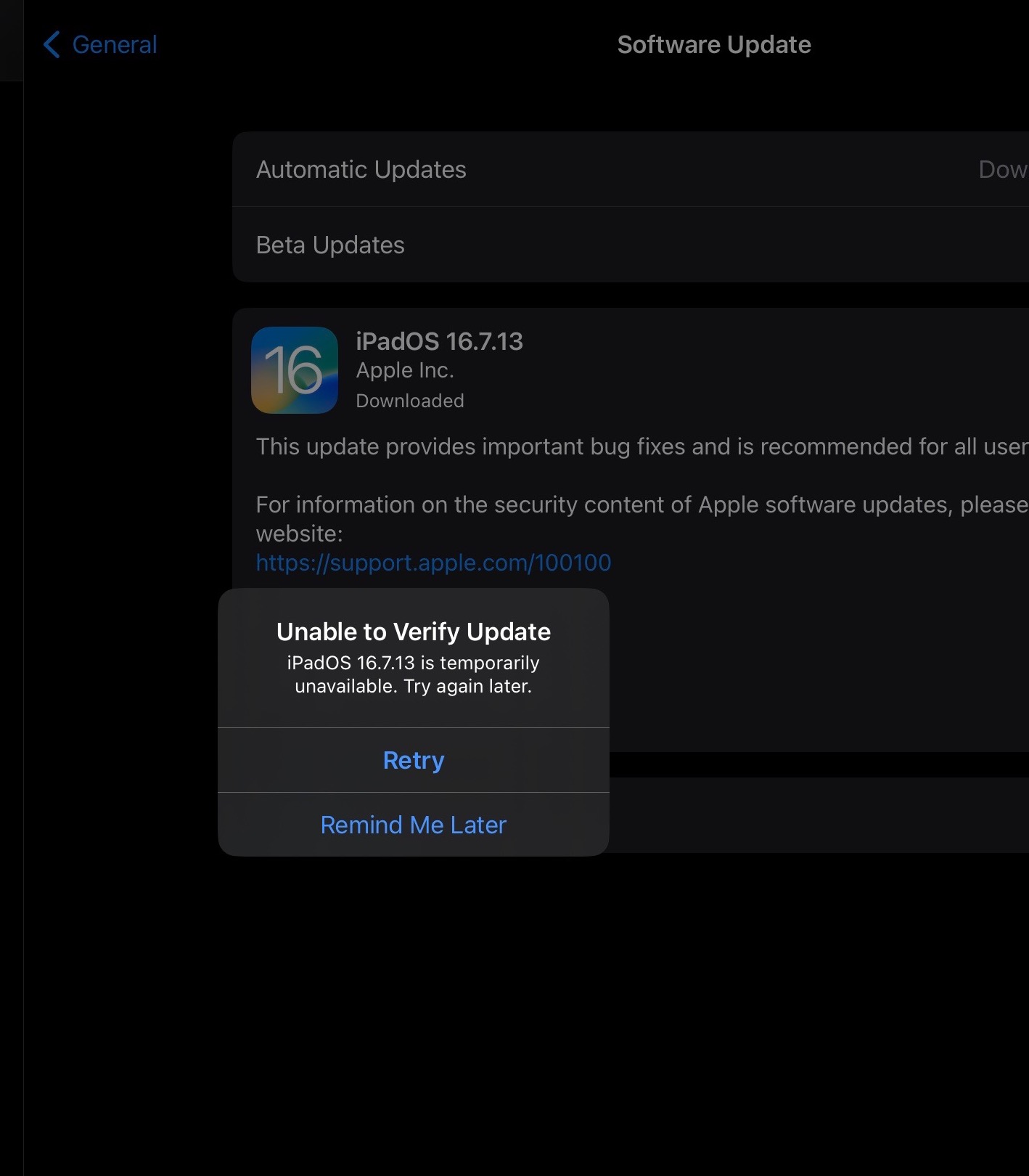Tap the iPadOS 16.7.13 update name

tap(439, 341)
